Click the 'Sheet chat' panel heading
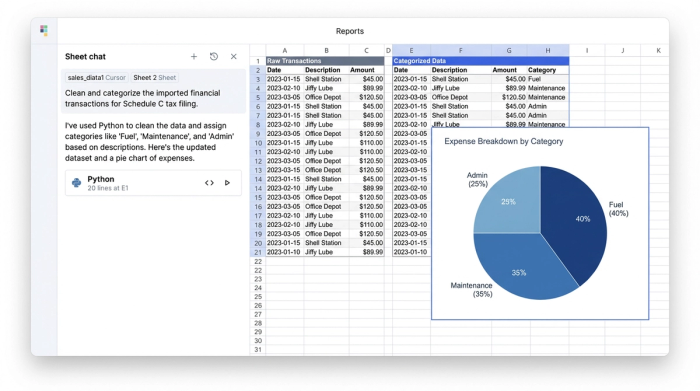This screenshot has height=391, width=700. click(x=85, y=57)
